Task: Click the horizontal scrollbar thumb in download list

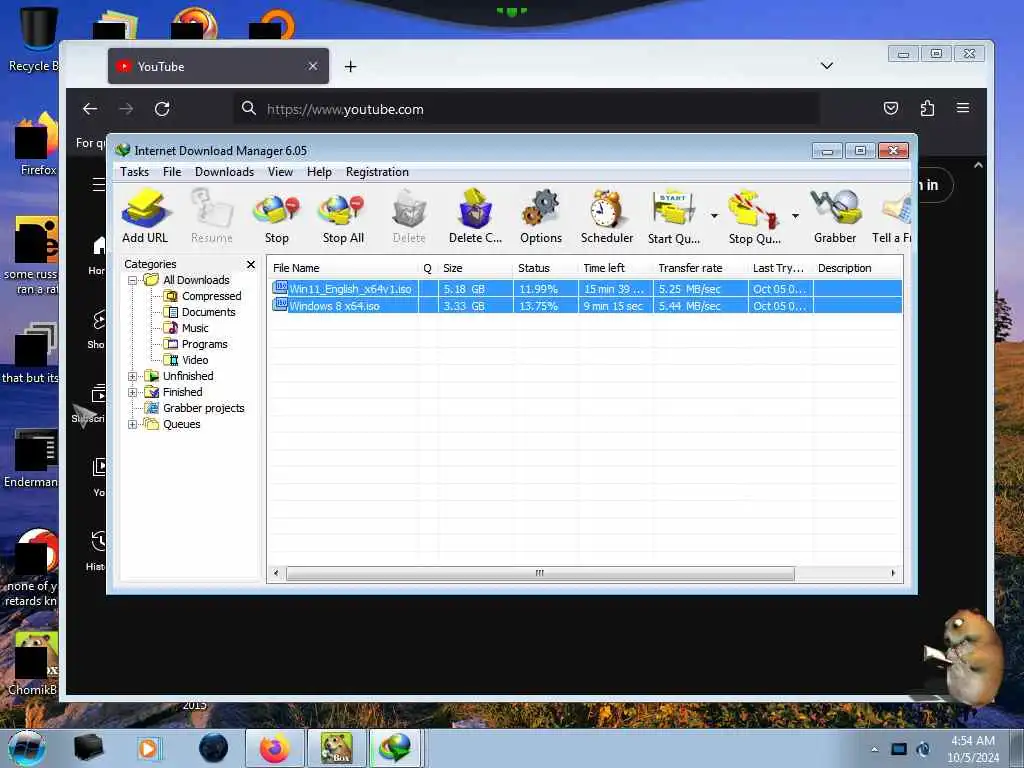Action: tap(540, 573)
